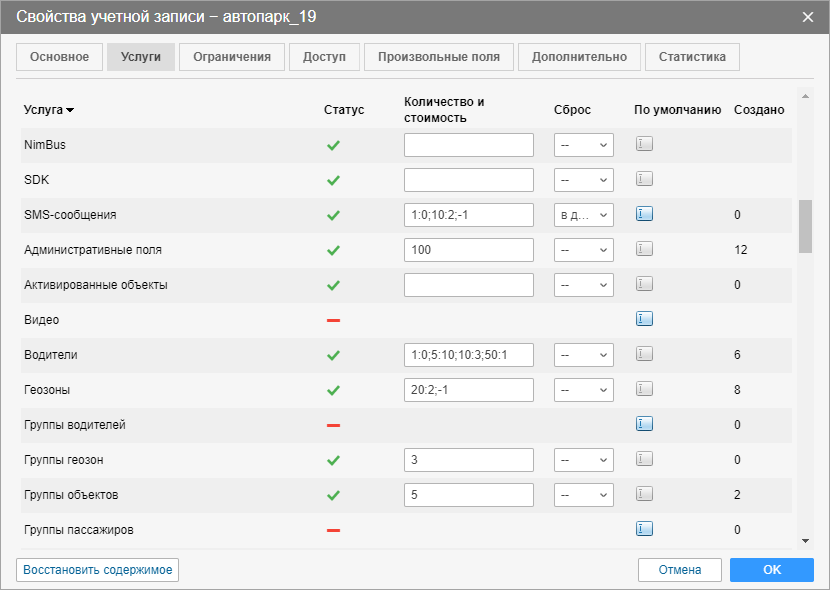Open the reset dropdown for SMS-сообщения
830x590 pixels.
point(584,215)
